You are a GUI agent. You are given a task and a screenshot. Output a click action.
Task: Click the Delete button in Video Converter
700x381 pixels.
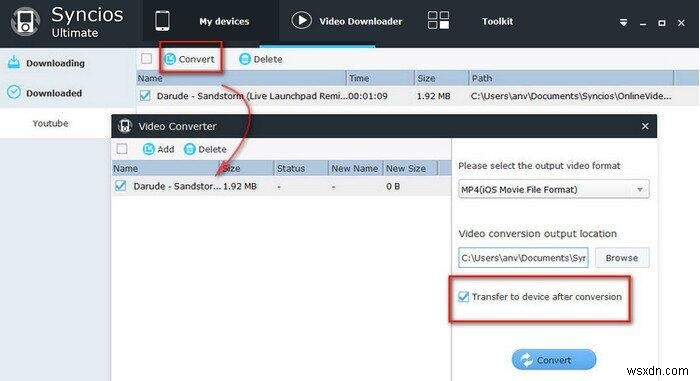pyautogui.click(x=205, y=149)
